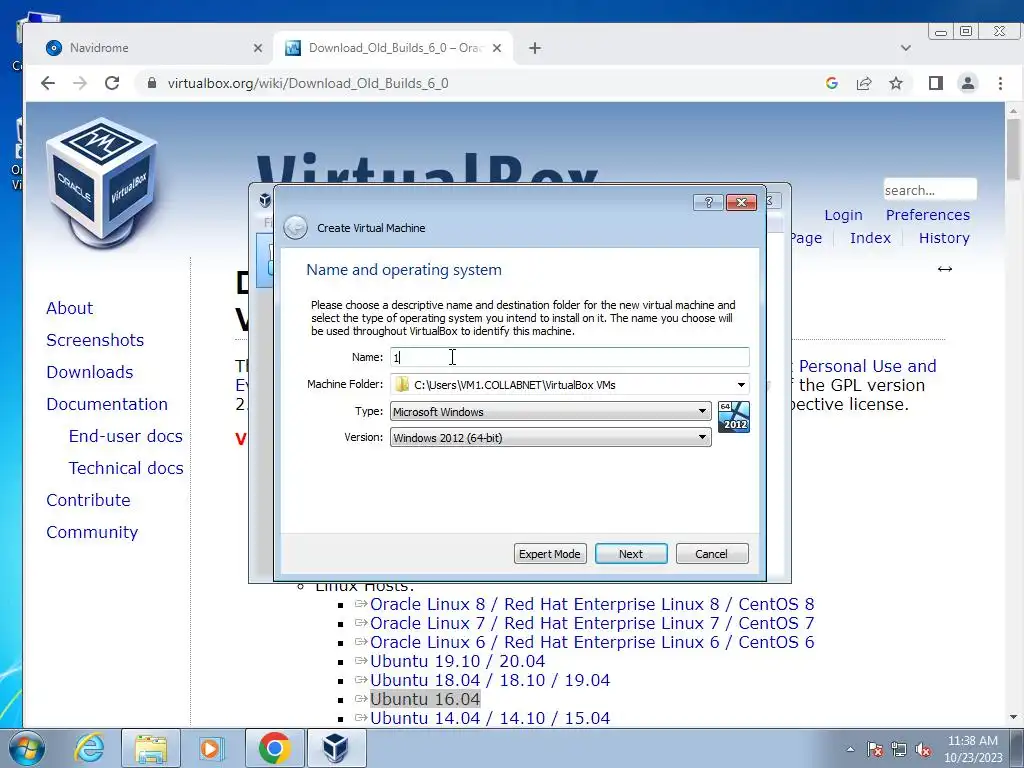Click the clock showing 11:38 AM

(x=972, y=741)
